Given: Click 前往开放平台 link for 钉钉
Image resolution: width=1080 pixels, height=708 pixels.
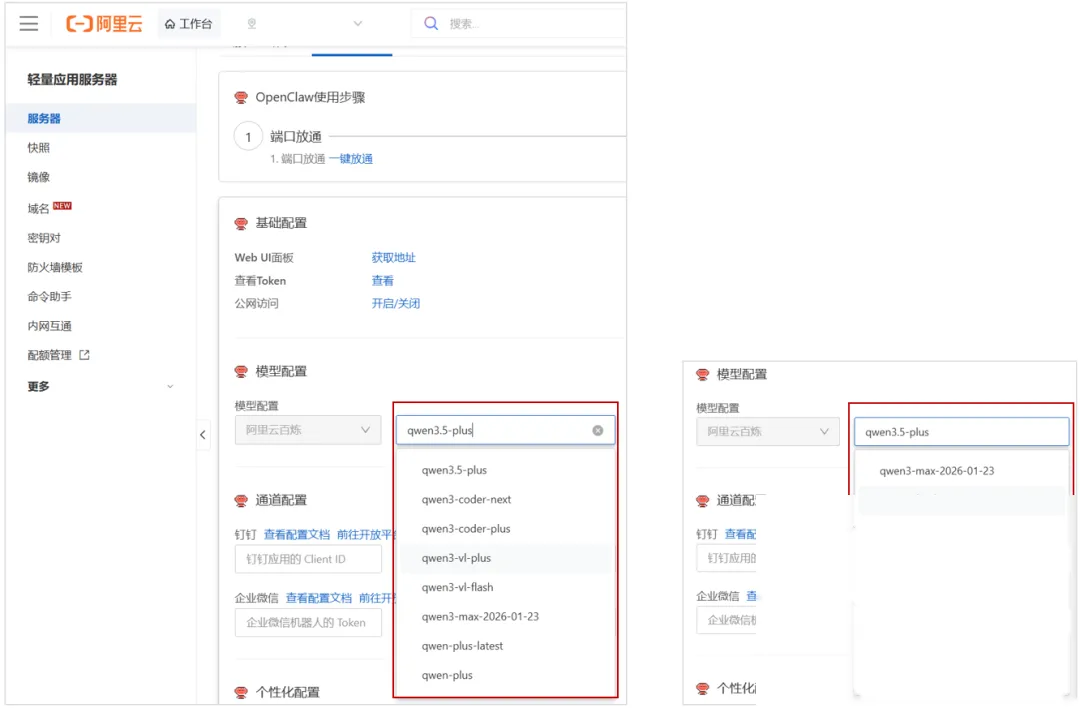Looking at the screenshot, I should (x=365, y=534).
